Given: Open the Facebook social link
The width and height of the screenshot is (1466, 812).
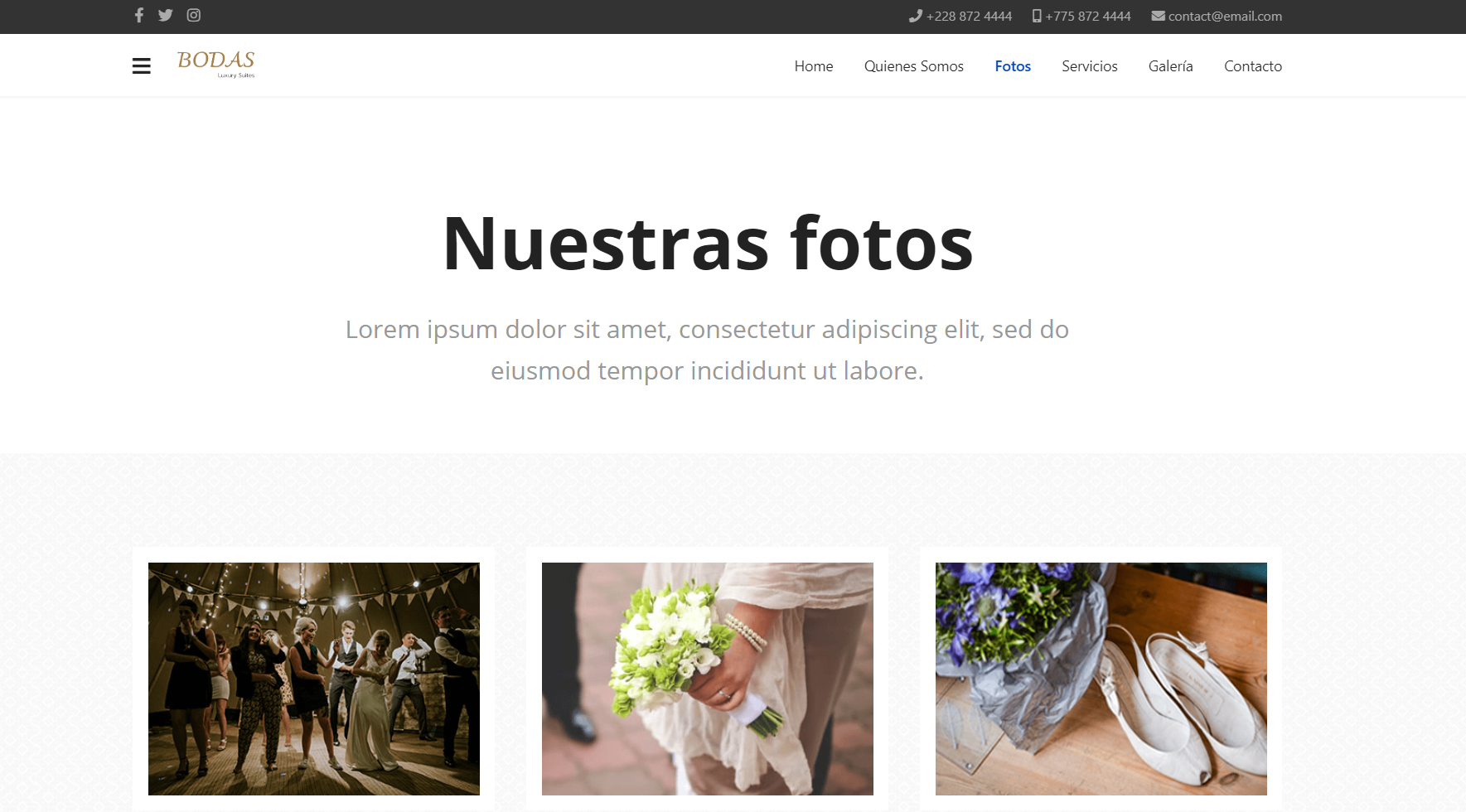Looking at the screenshot, I should click(139, 15).
